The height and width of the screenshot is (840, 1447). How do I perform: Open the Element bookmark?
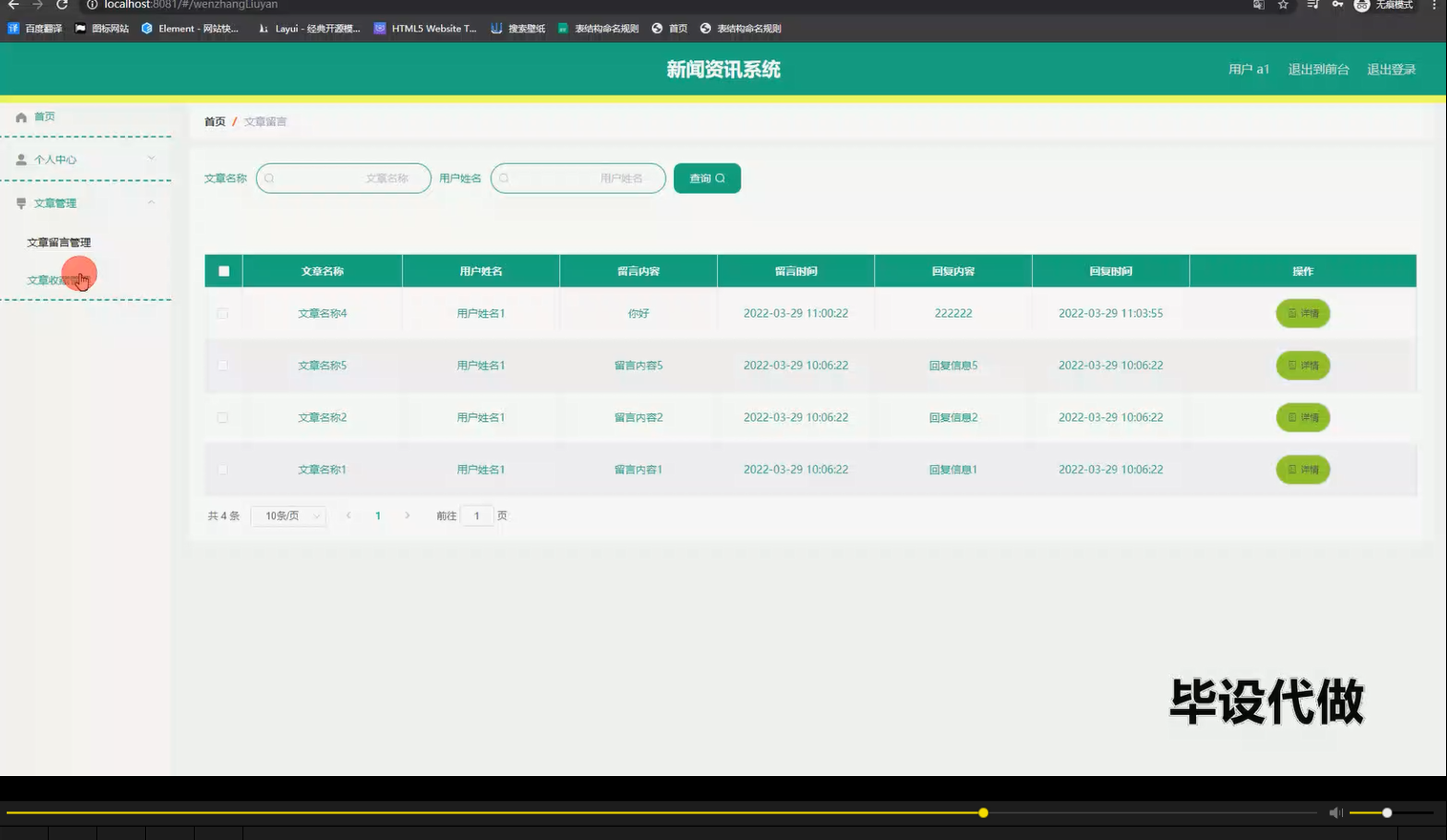click(x=190, y=29)
